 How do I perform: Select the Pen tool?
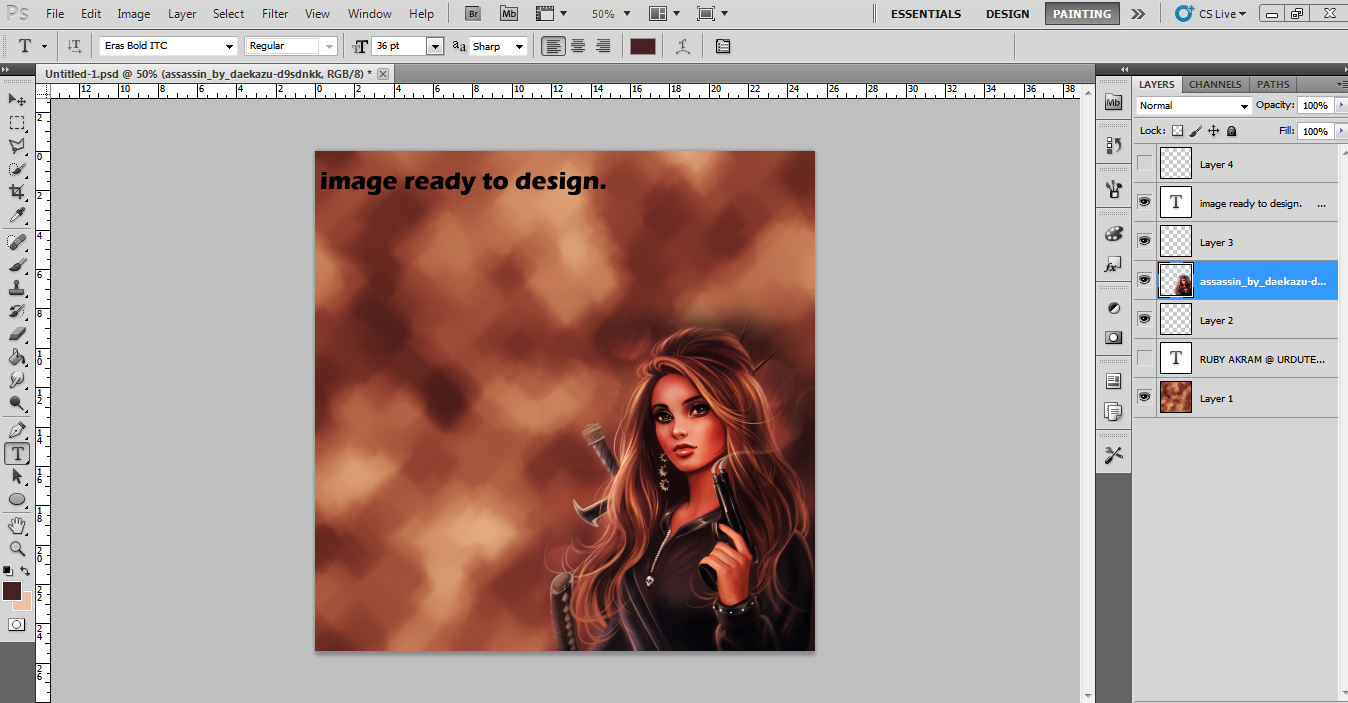click(x=17, y=430)
